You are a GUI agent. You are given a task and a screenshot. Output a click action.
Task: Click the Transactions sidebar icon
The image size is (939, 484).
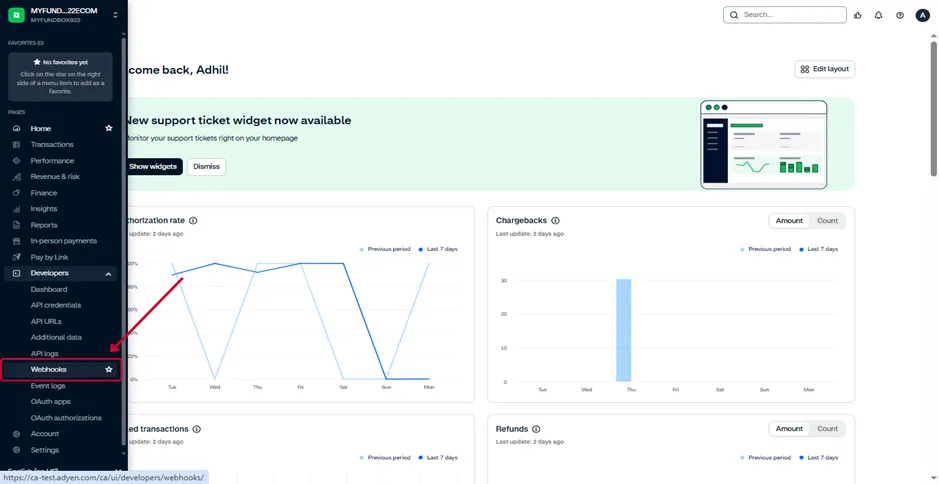coord(17,145)
